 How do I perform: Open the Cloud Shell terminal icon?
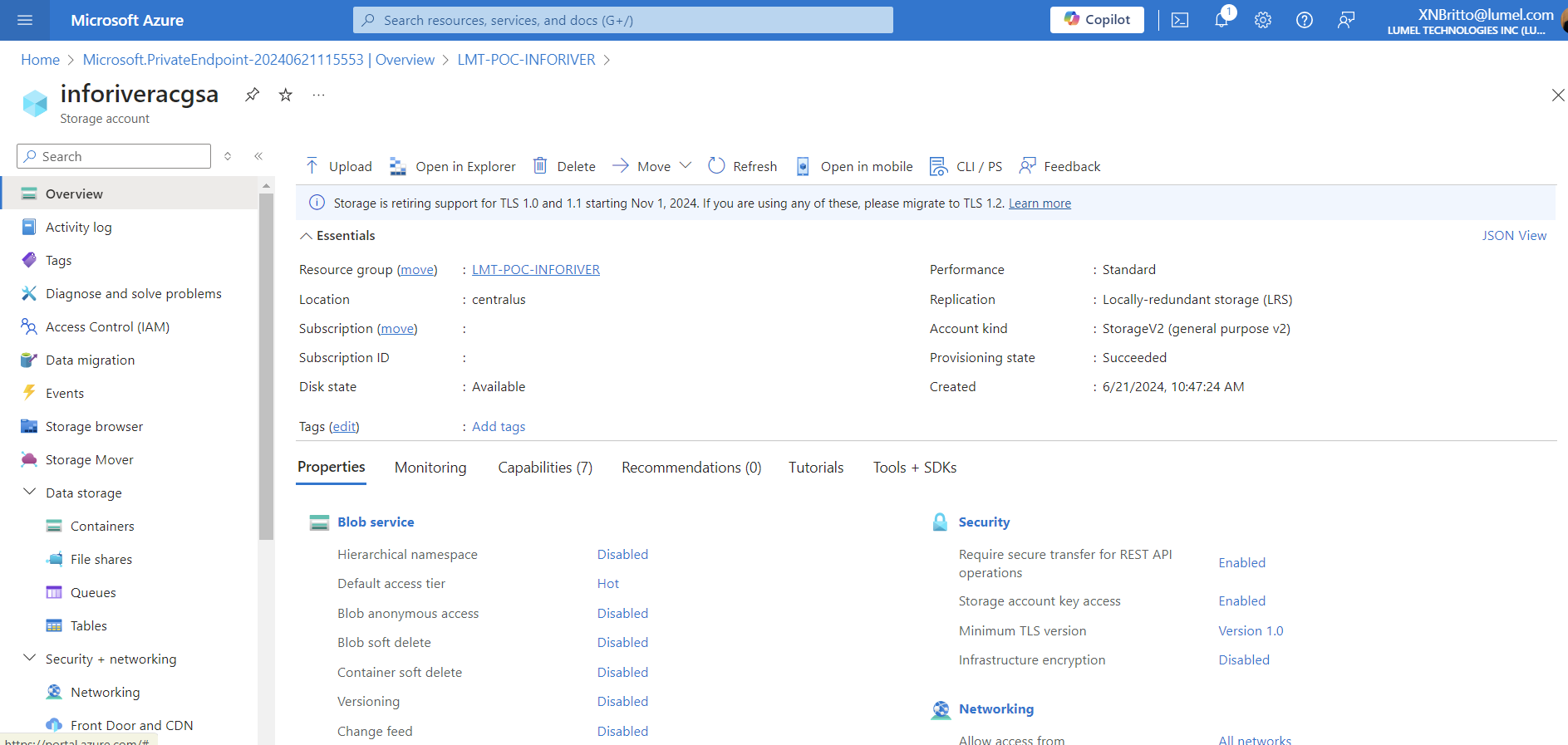(x=1179, y=20)
